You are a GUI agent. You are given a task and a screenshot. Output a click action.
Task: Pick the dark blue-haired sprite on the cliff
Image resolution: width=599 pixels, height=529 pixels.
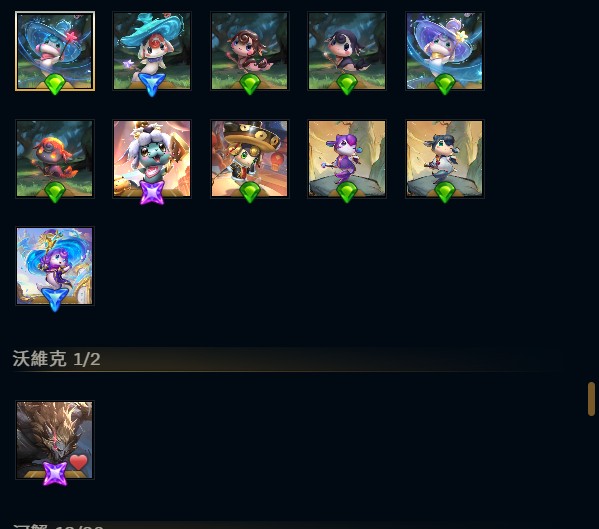(445, 159)
